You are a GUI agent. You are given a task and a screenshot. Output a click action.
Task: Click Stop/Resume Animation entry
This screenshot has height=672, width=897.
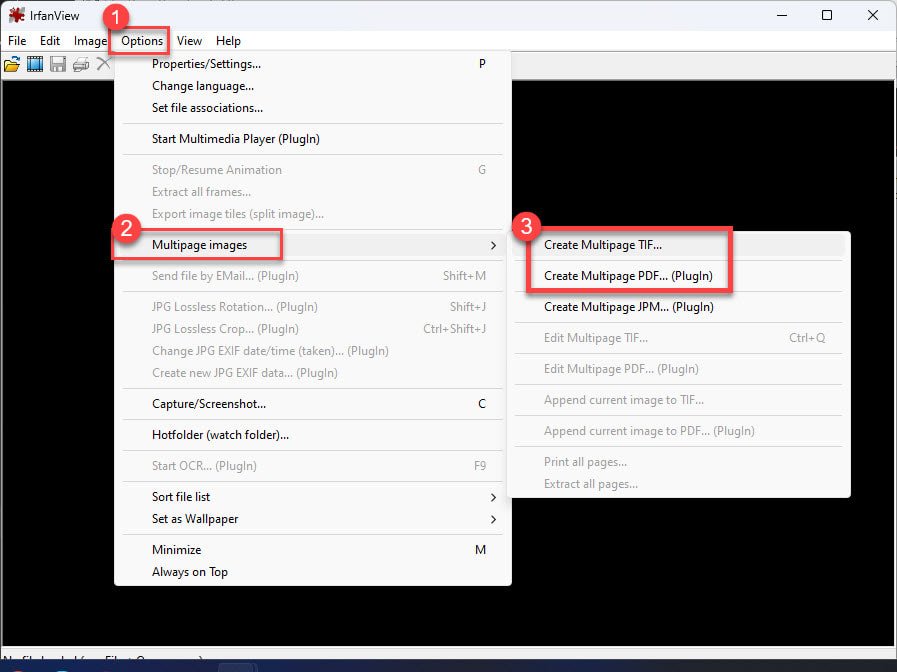[x=313, y=170]
